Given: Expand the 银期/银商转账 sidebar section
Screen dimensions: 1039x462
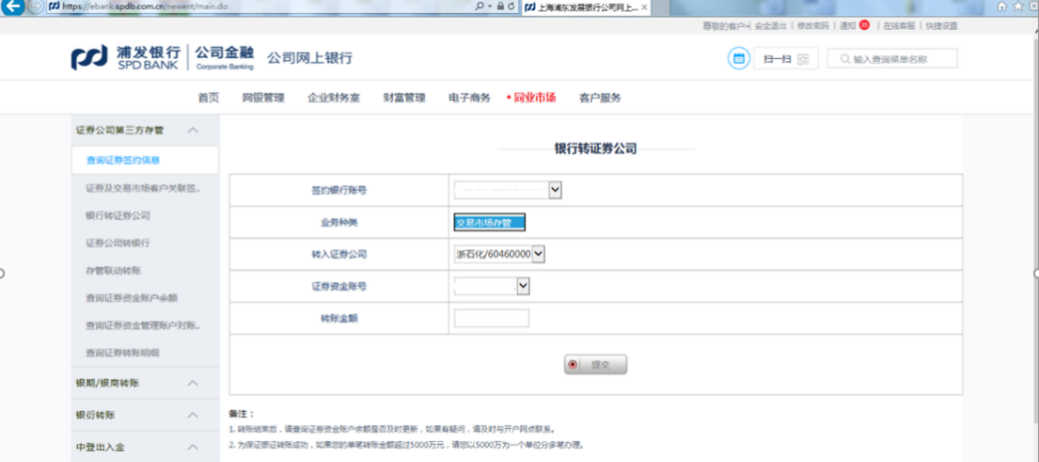Looking at the screenshot, I should [193, 383].
